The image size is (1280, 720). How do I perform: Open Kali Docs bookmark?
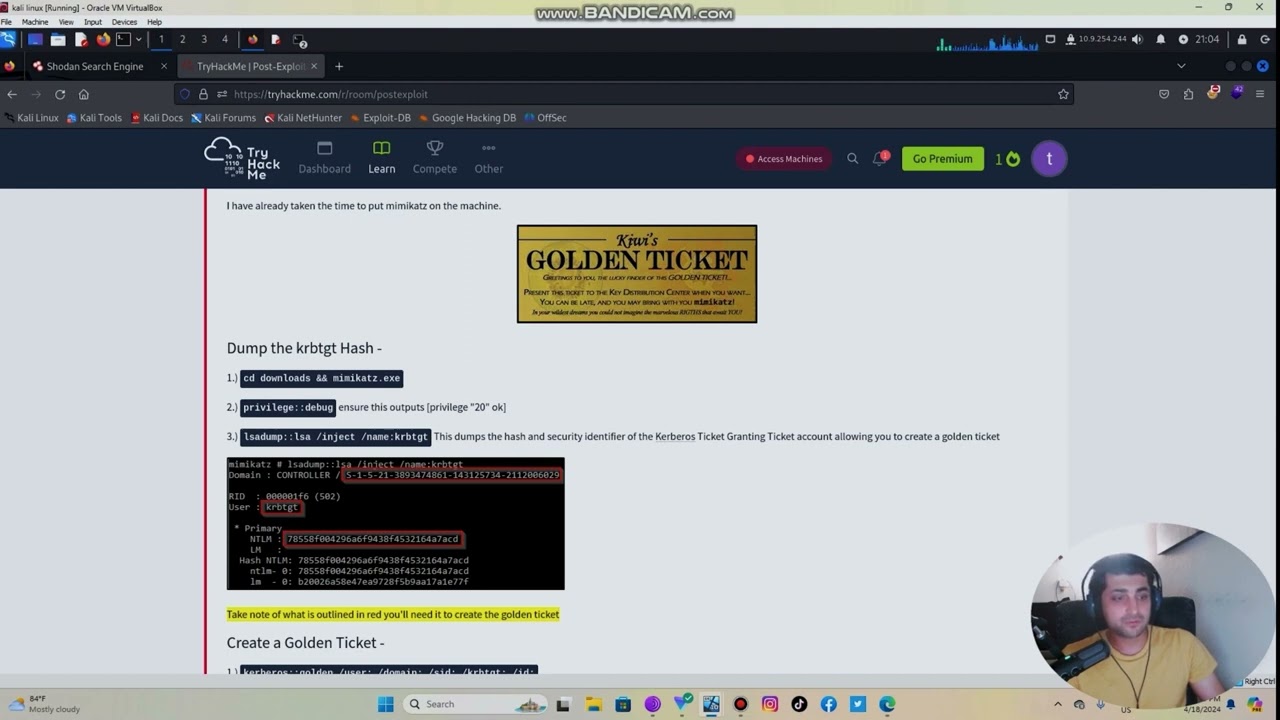[156, 118]
